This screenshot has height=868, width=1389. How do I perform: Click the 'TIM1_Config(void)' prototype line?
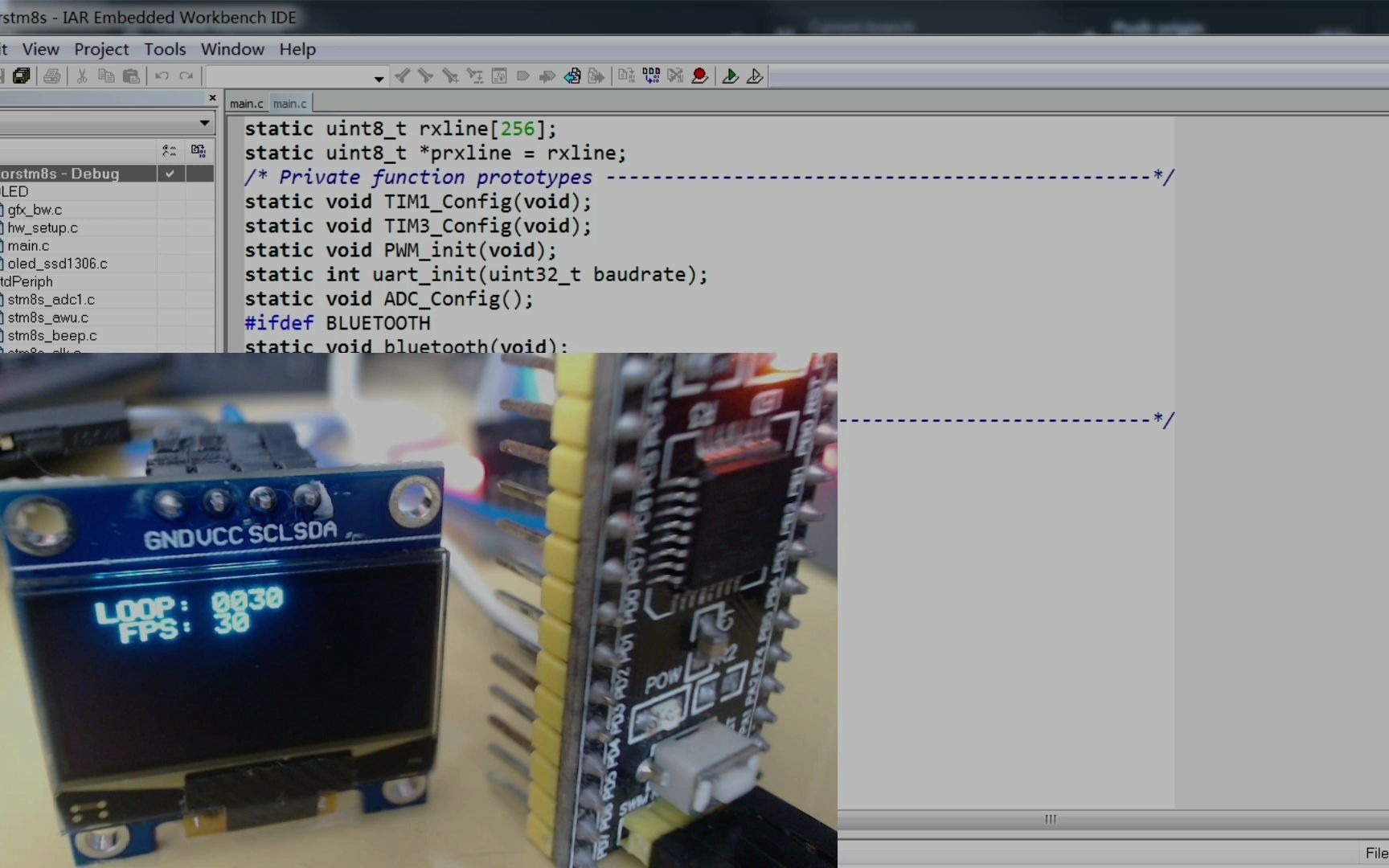click(x=418, y=202)
